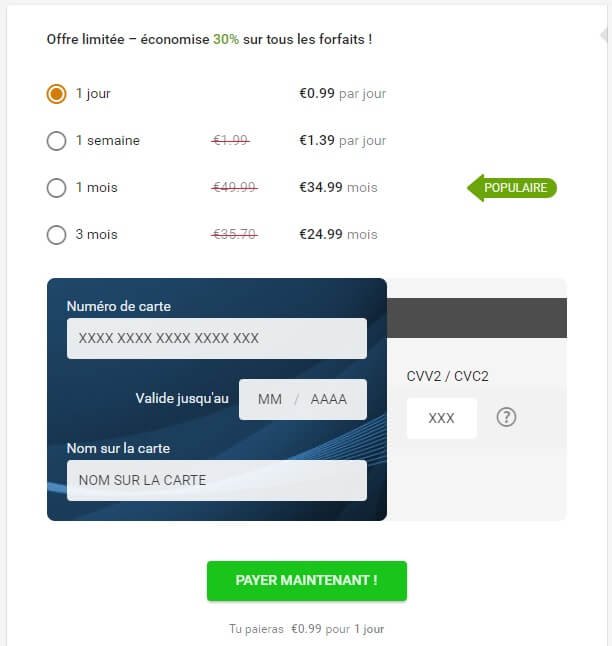This screenshot has height=646, width=612.
Task: Click the Valide jusqu'au label
Action: pos(182,398)
